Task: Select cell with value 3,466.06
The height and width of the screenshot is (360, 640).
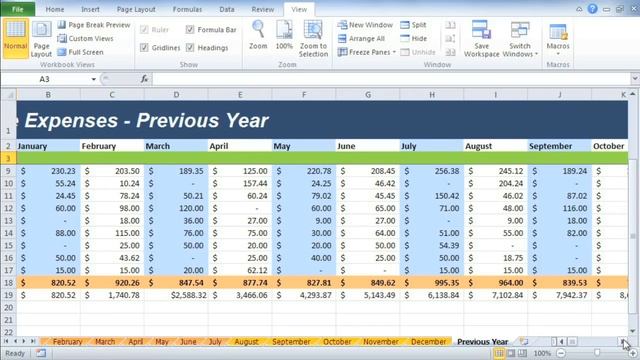Action: (240, 295)
